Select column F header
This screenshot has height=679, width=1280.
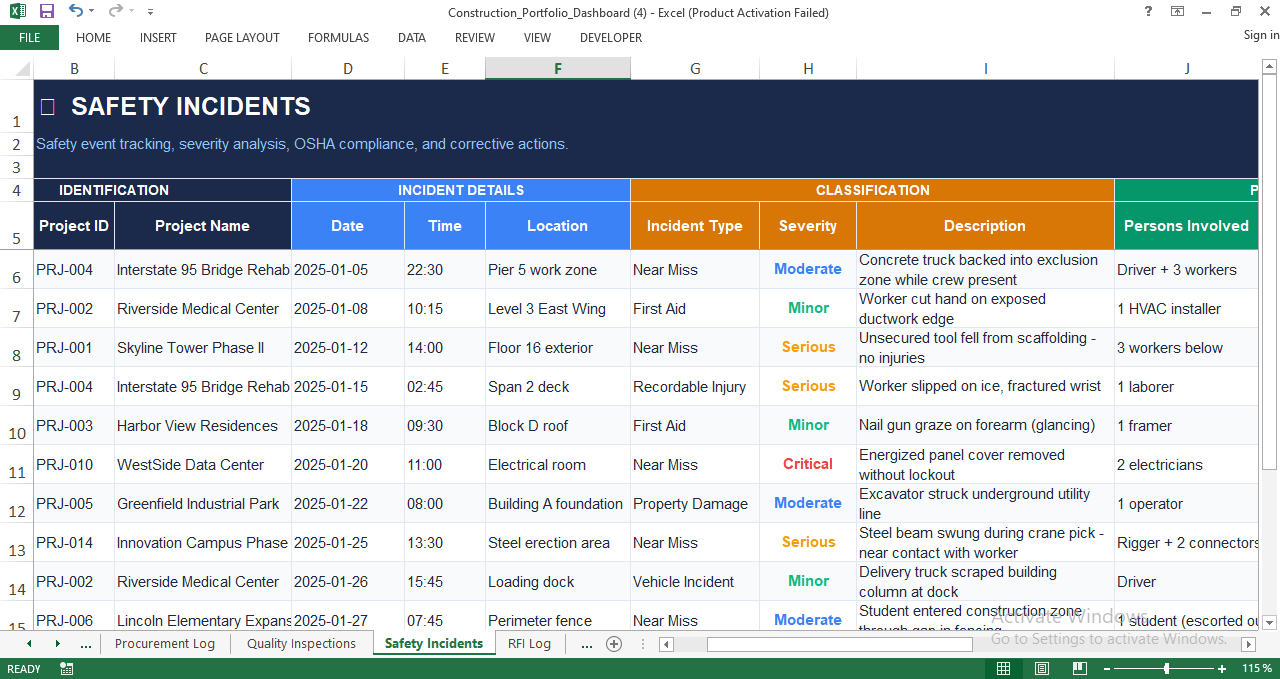[x=558, y=69]
